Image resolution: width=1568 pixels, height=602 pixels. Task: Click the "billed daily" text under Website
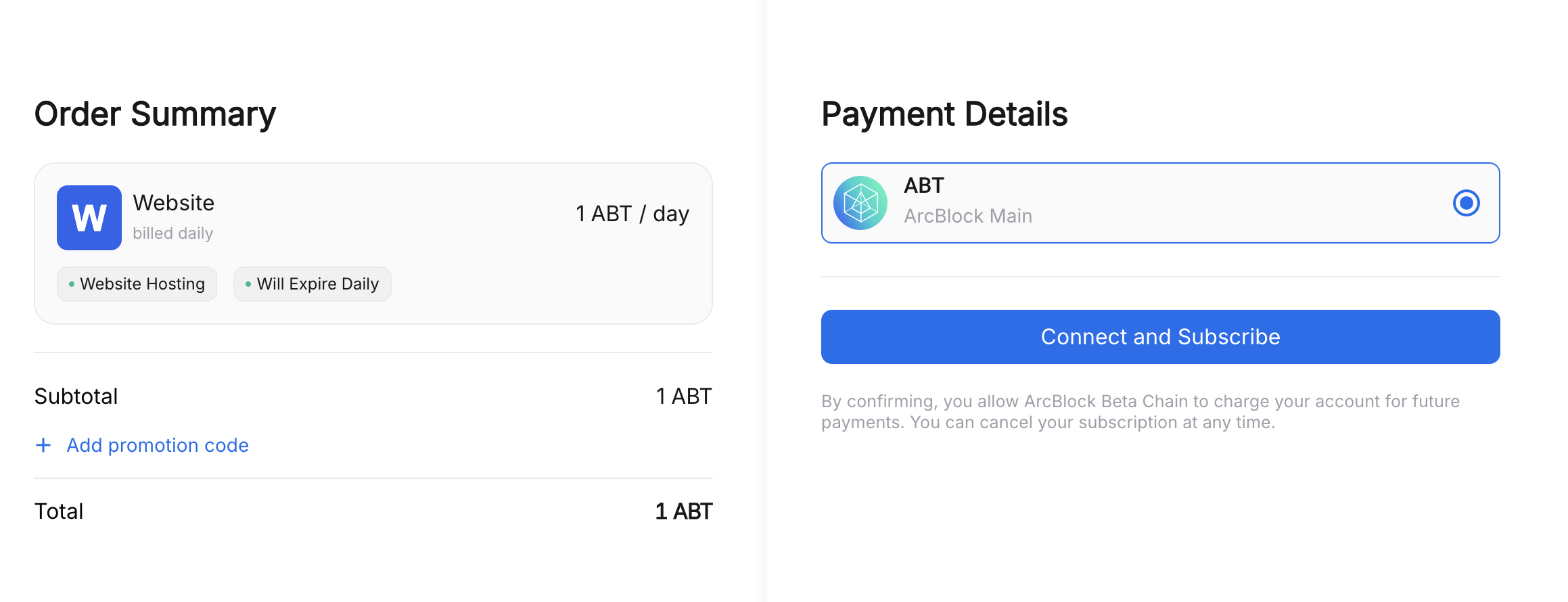coord(173,233)
